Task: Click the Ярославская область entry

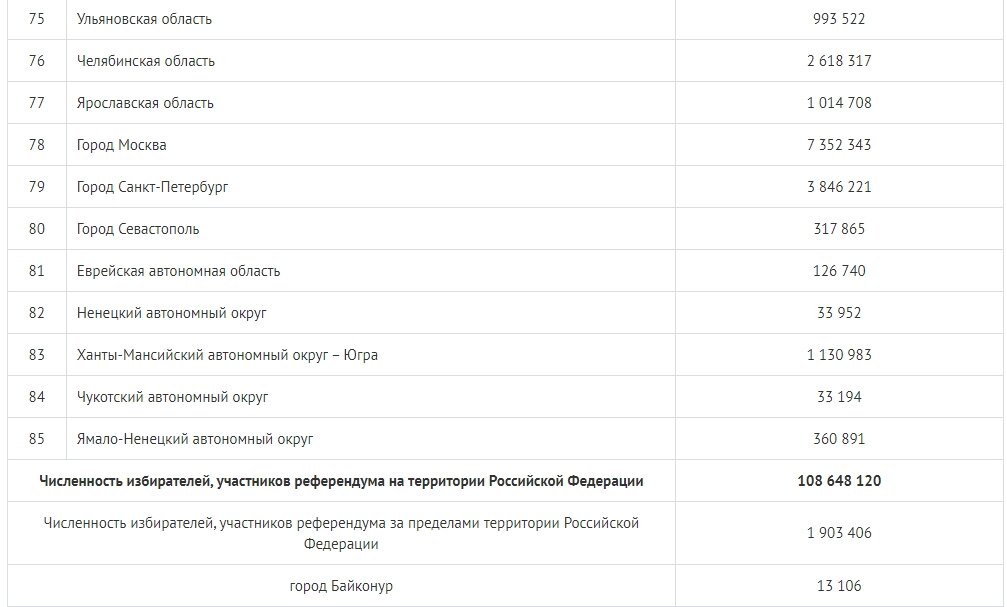Action: click(x=145, y=103)
